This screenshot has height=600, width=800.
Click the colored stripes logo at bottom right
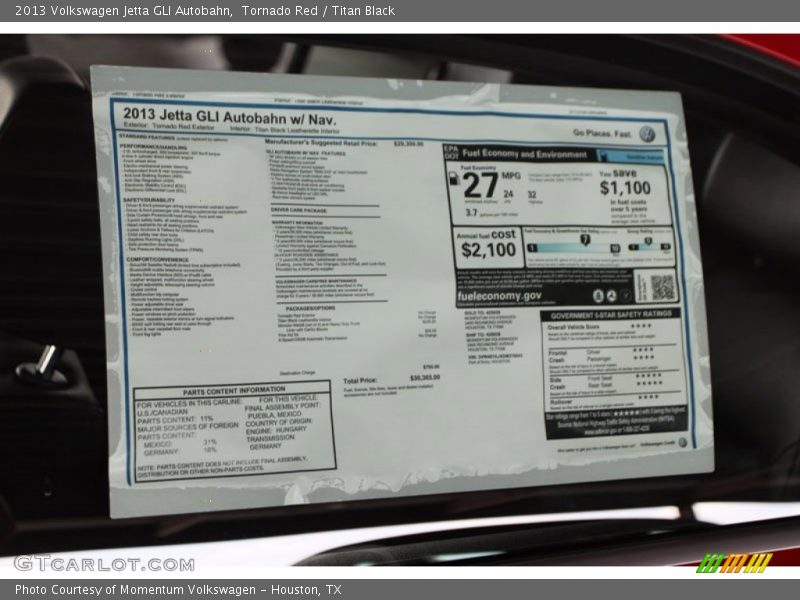[735, 563]
